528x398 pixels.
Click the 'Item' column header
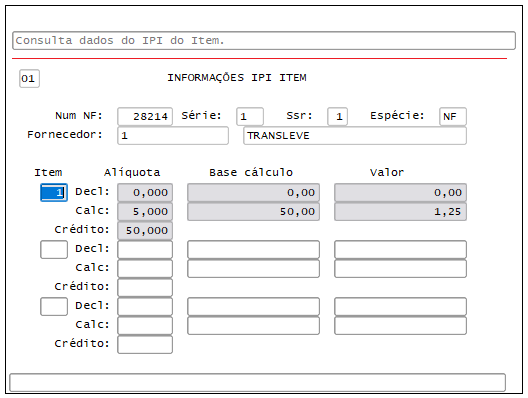pos(48,172)
